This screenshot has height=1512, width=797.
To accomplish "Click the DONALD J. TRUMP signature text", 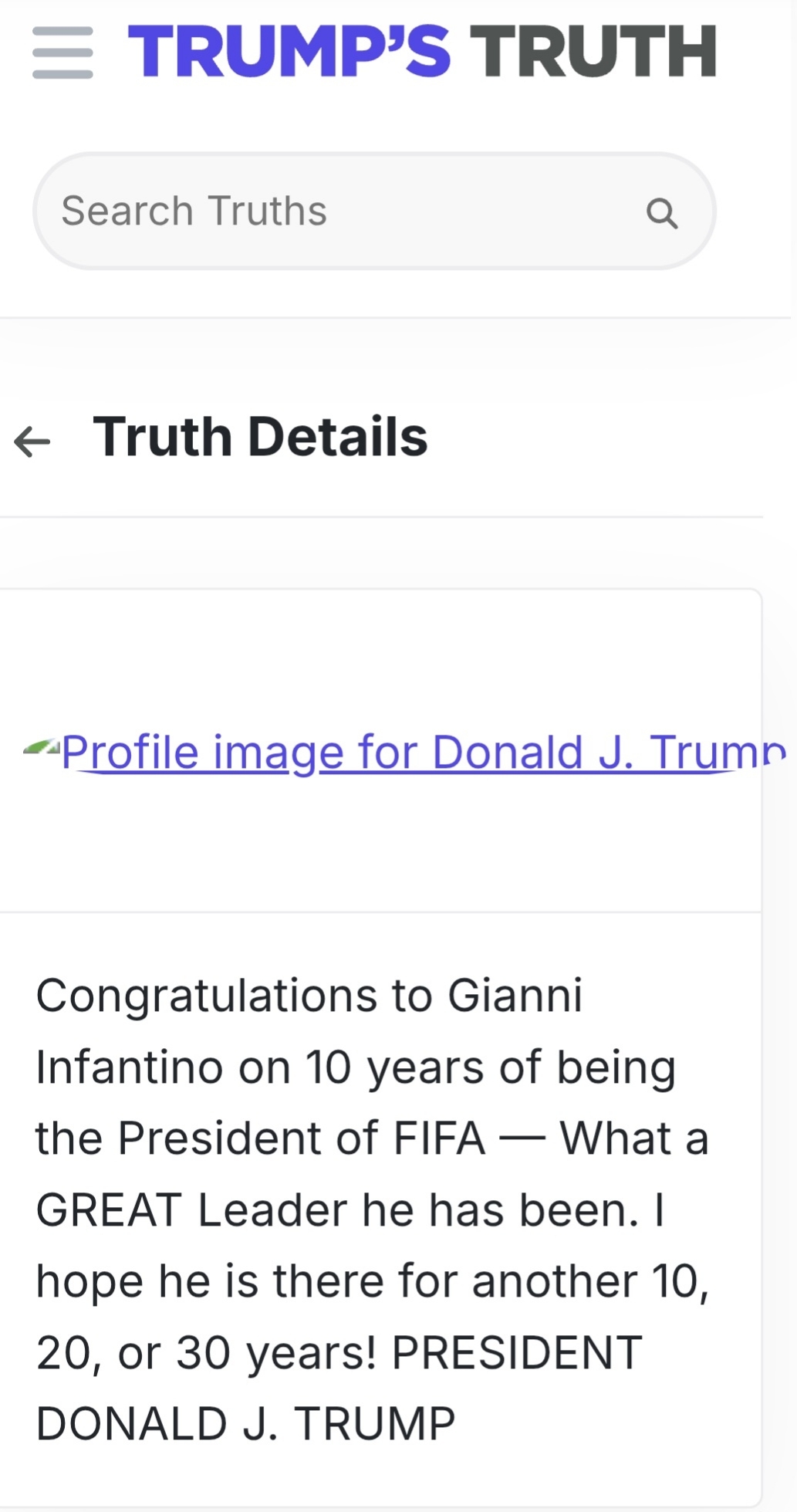I will click(x=245, y=1423).
